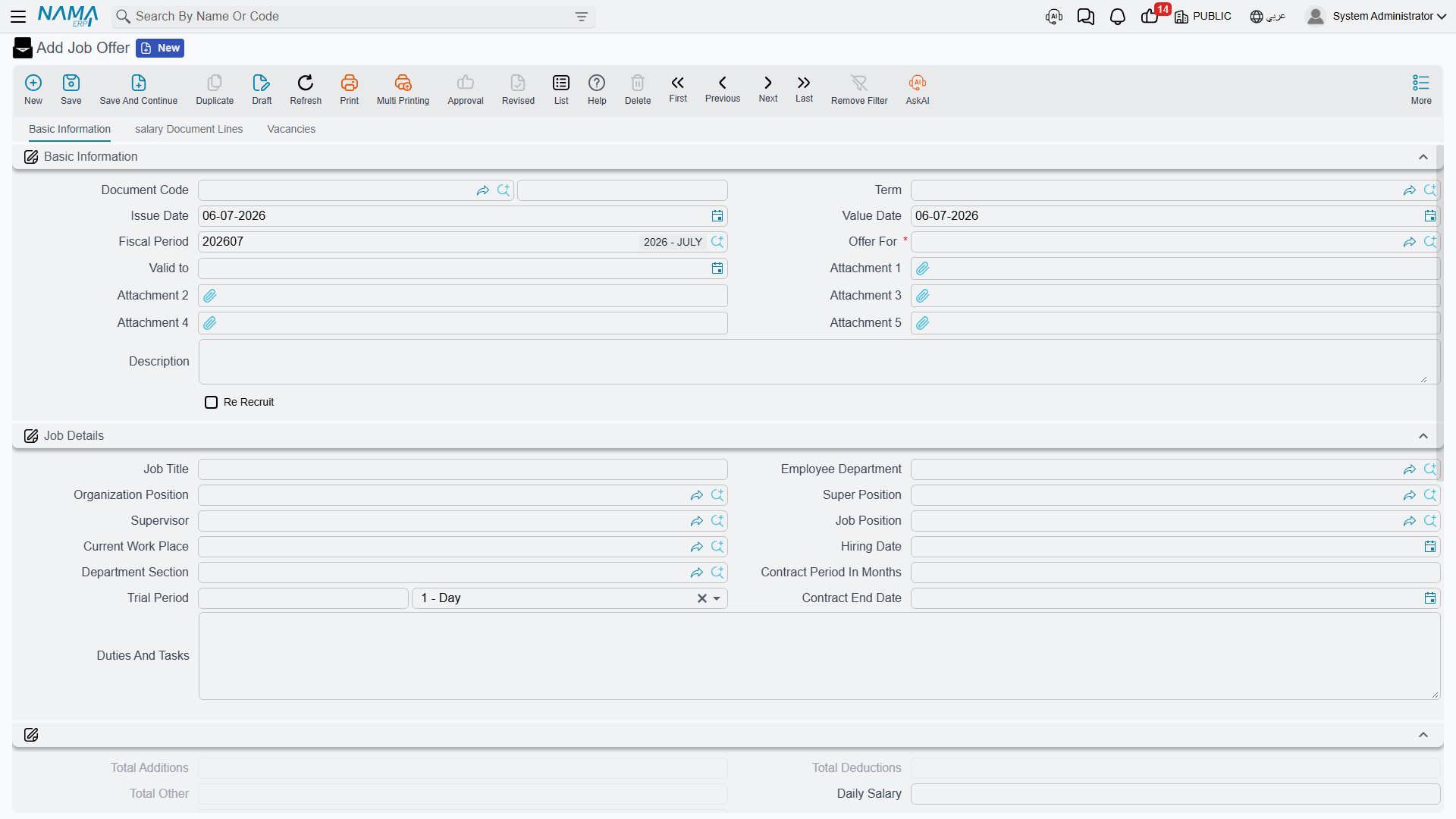
Task: Go to Previous record
Action: [x=723, y=83]
